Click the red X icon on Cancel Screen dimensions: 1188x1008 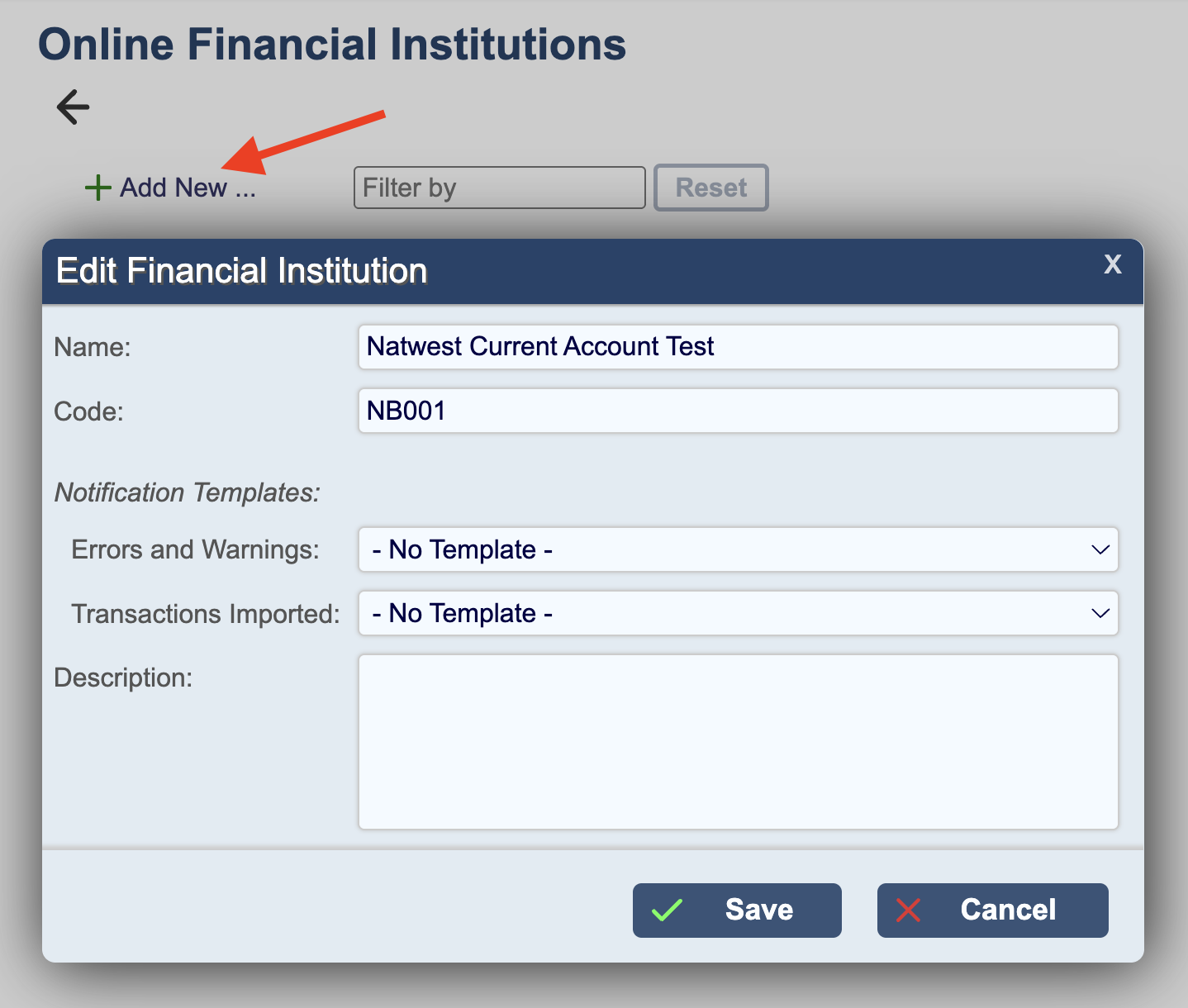(x=908, y=911)
